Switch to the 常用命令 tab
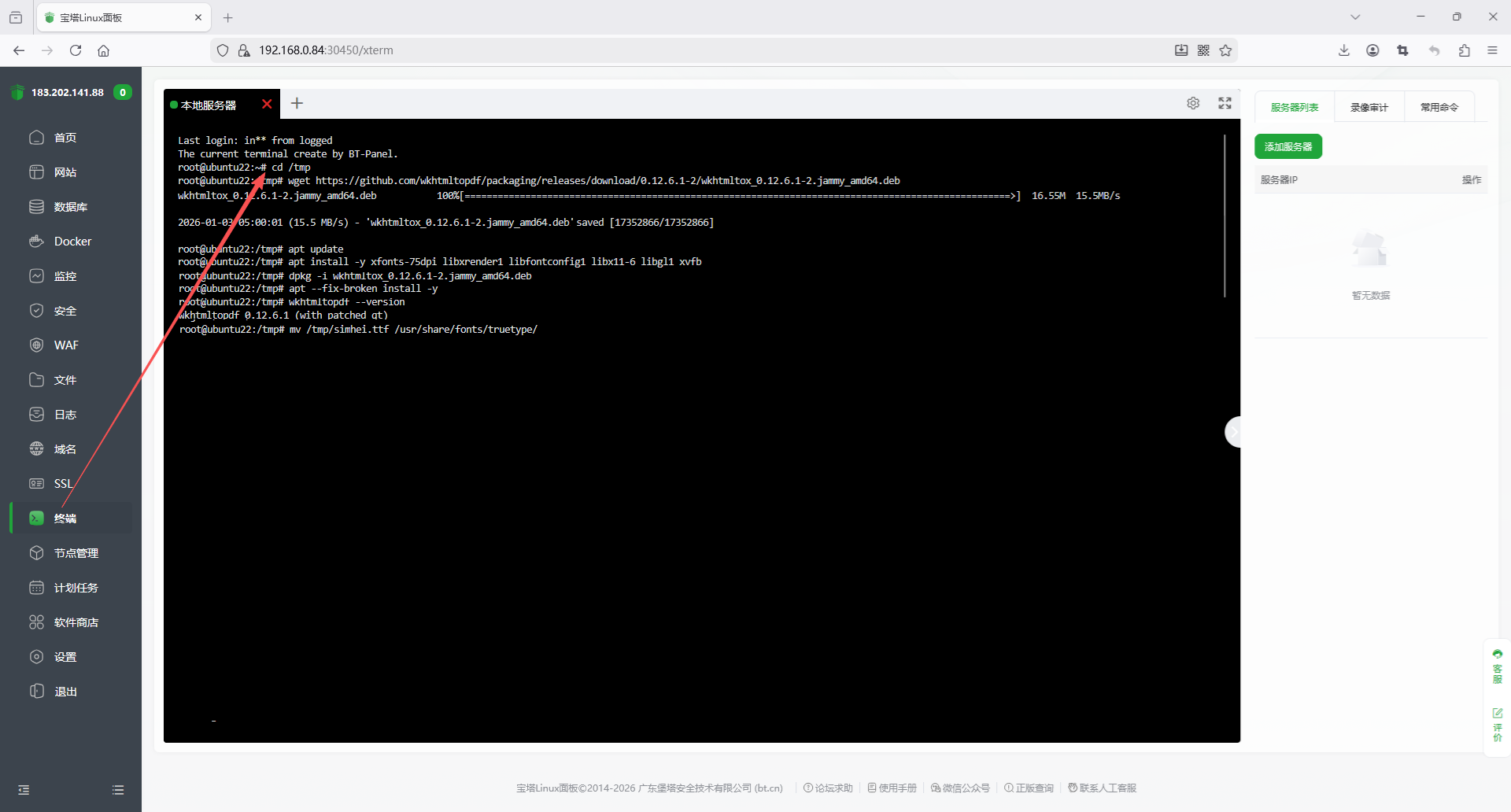This screenshot has width=1511, height=812. (1439, 107)
